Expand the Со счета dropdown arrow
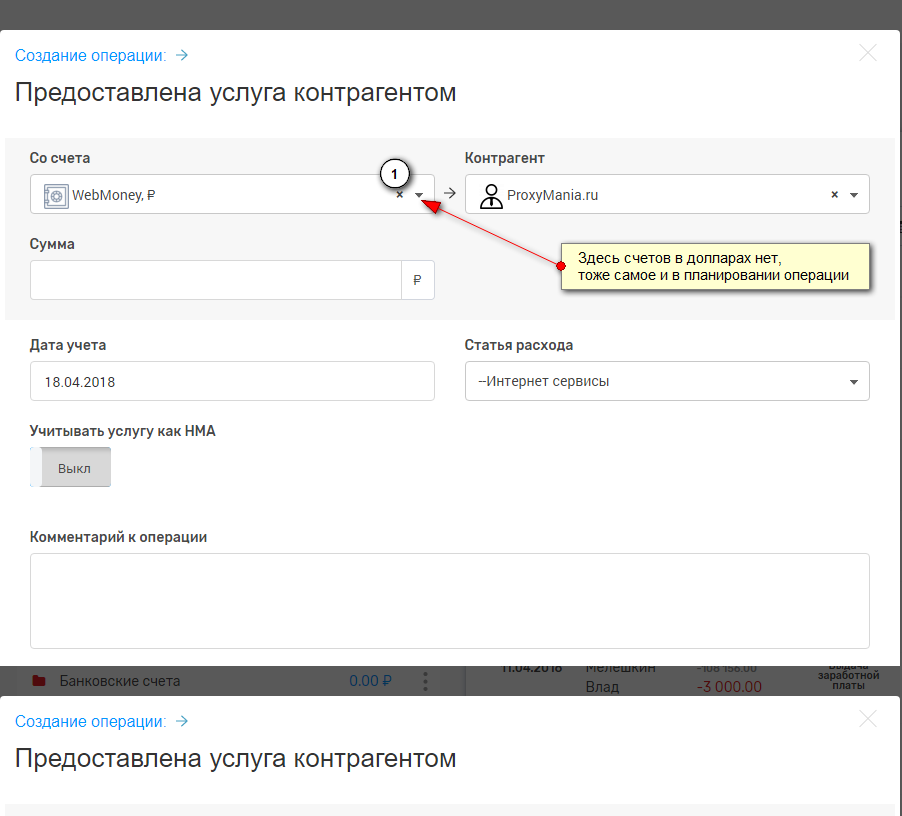The width and height of the screenshot is (902, 816). point(420,196)
